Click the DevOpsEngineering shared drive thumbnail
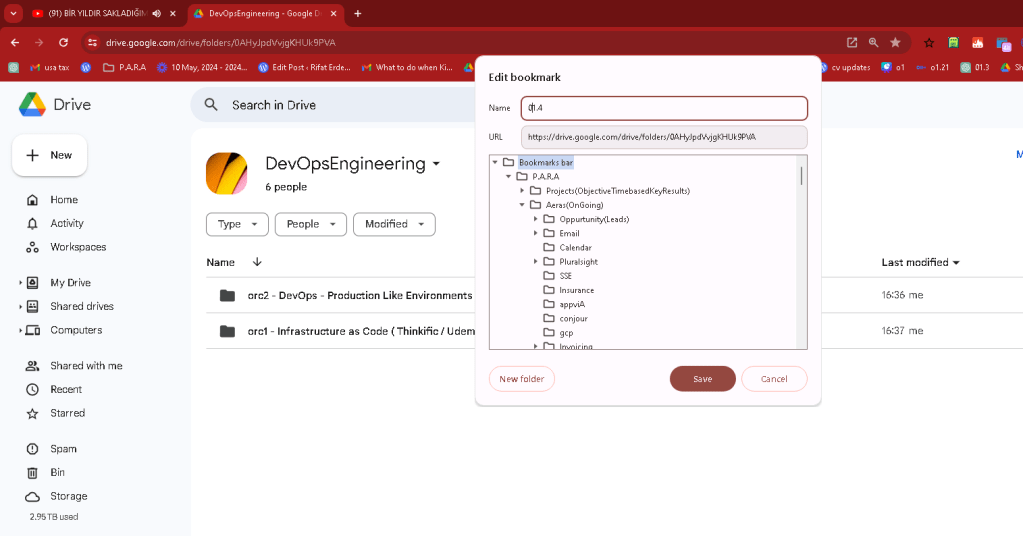Viewport: 1023px width, 536px height. (226, 173)
